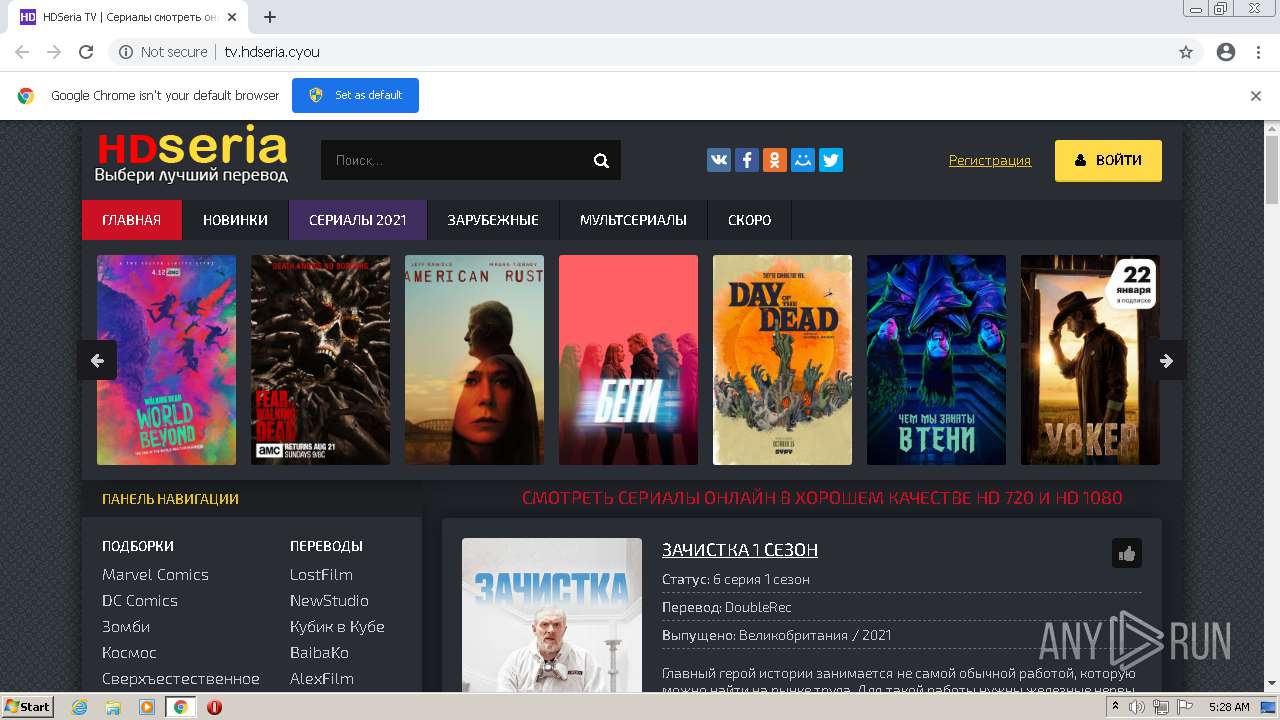1280x720 pixels.
Task: Open the Chrome three-dot menu
Action: pos(1258,52)
